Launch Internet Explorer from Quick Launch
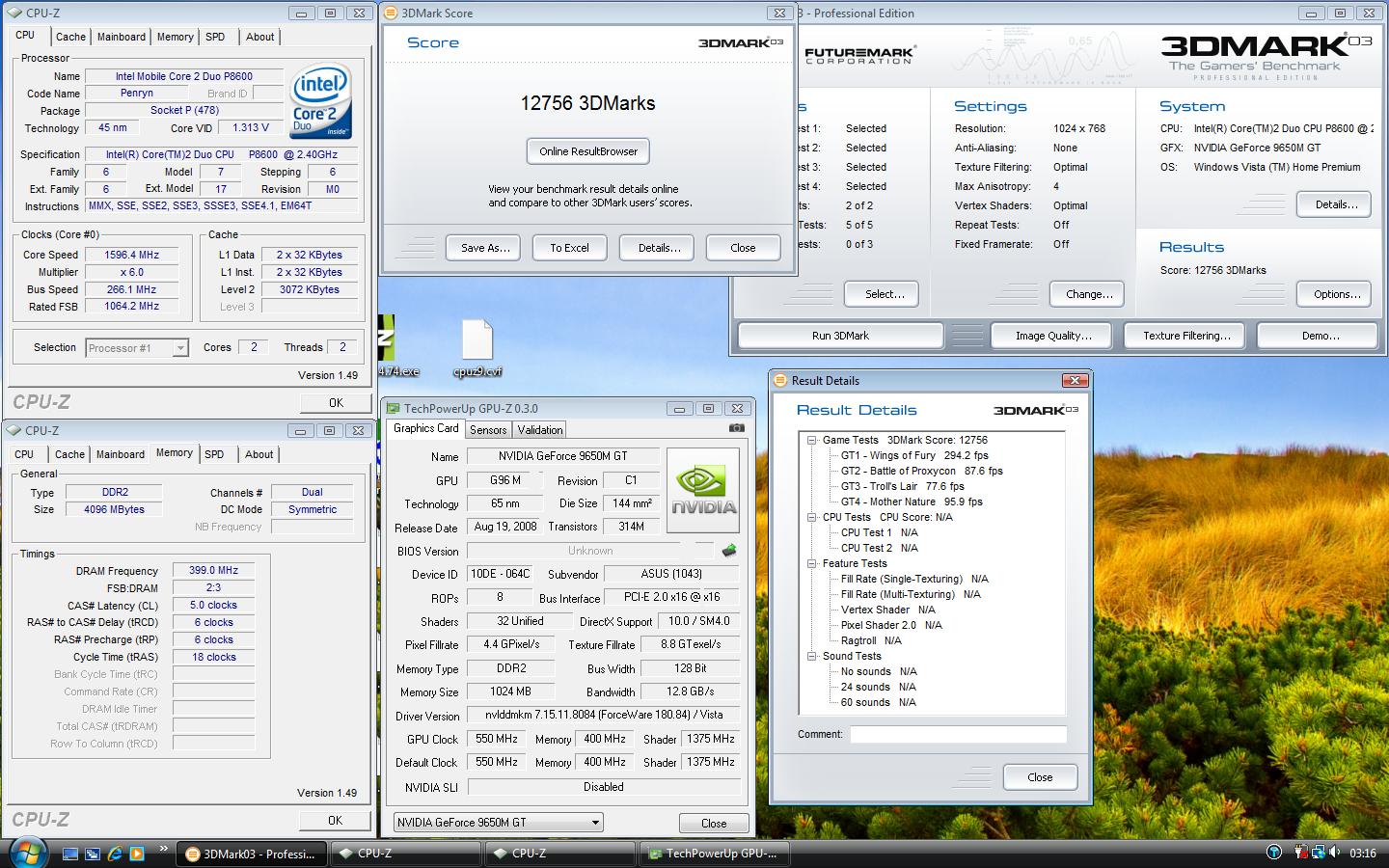This screenshot has height=868, width=1389. click(x=115, y=854)
